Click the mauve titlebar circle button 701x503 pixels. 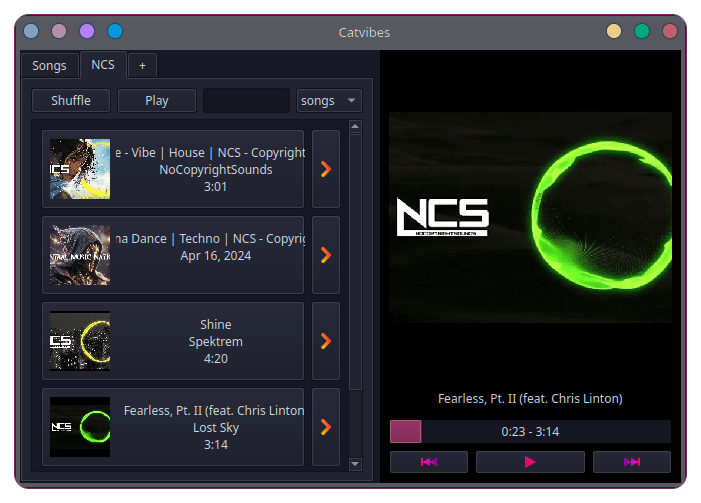(59, 31)
